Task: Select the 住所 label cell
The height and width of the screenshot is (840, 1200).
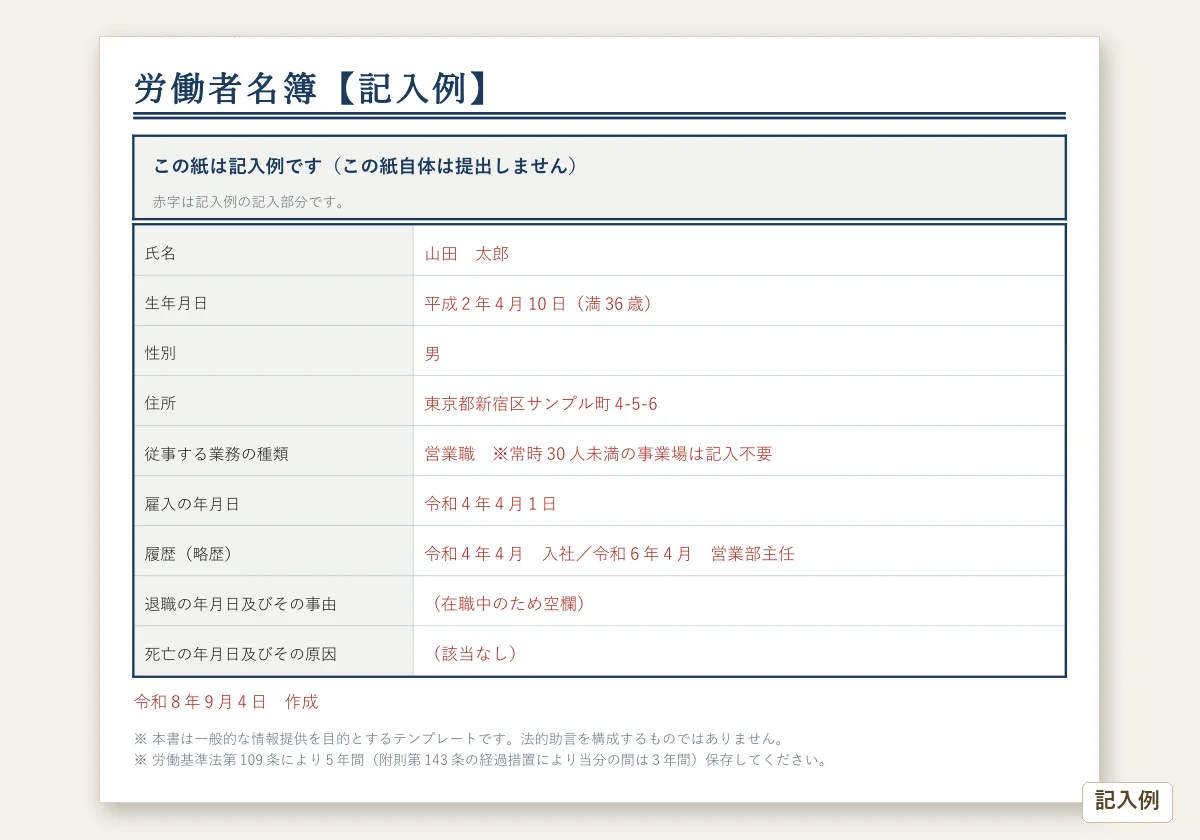Action: pos(274,401)
